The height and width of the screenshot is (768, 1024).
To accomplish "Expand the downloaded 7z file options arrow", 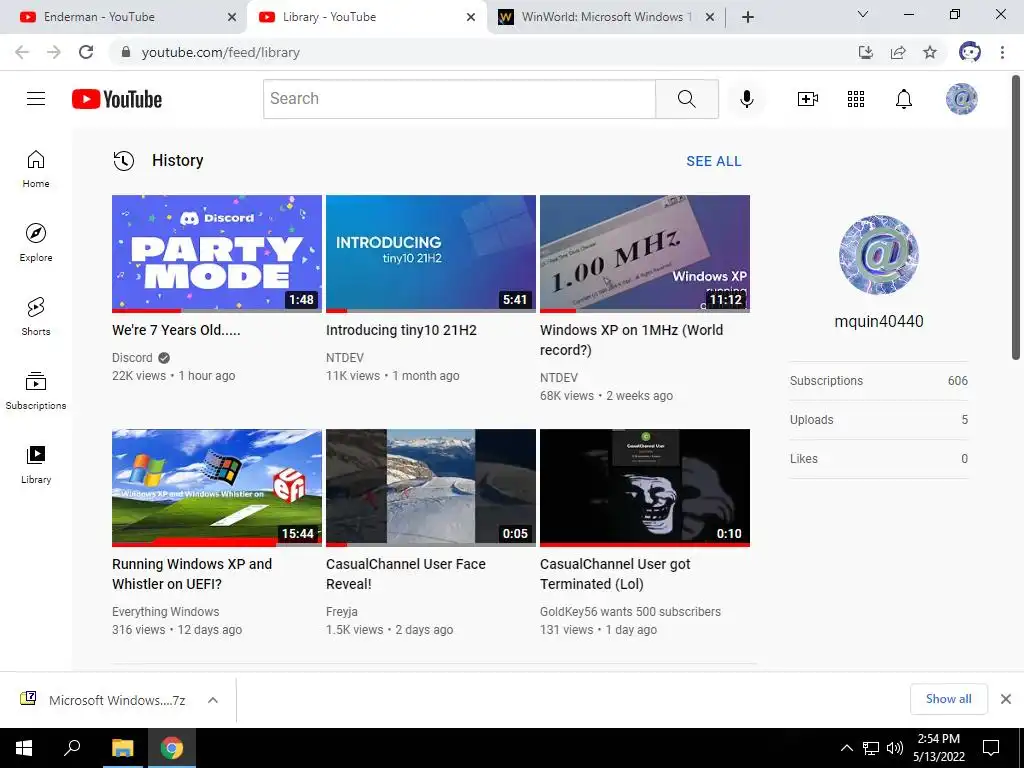I will [x=212, y=700].
